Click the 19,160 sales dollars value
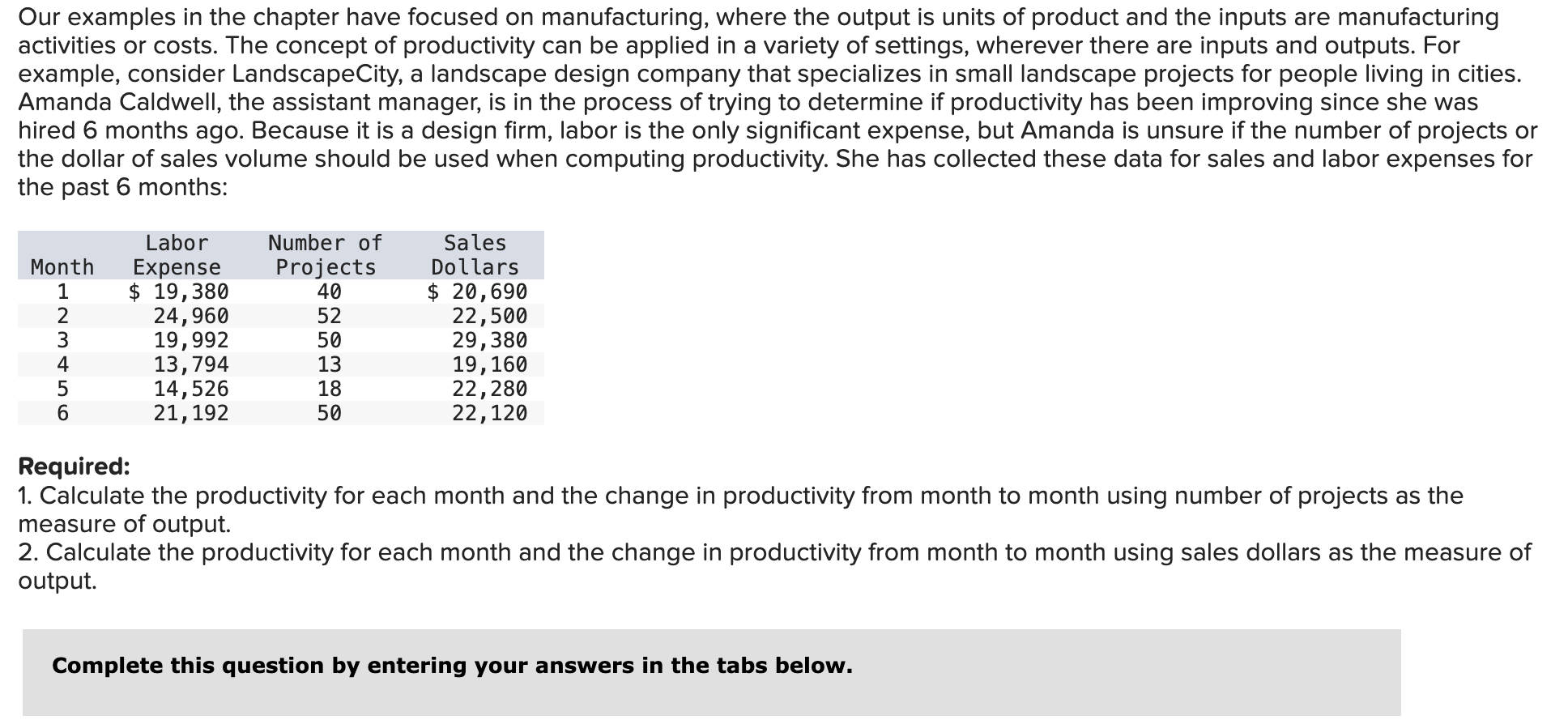This screenshot has width=1568, height=724. (490, 364)
